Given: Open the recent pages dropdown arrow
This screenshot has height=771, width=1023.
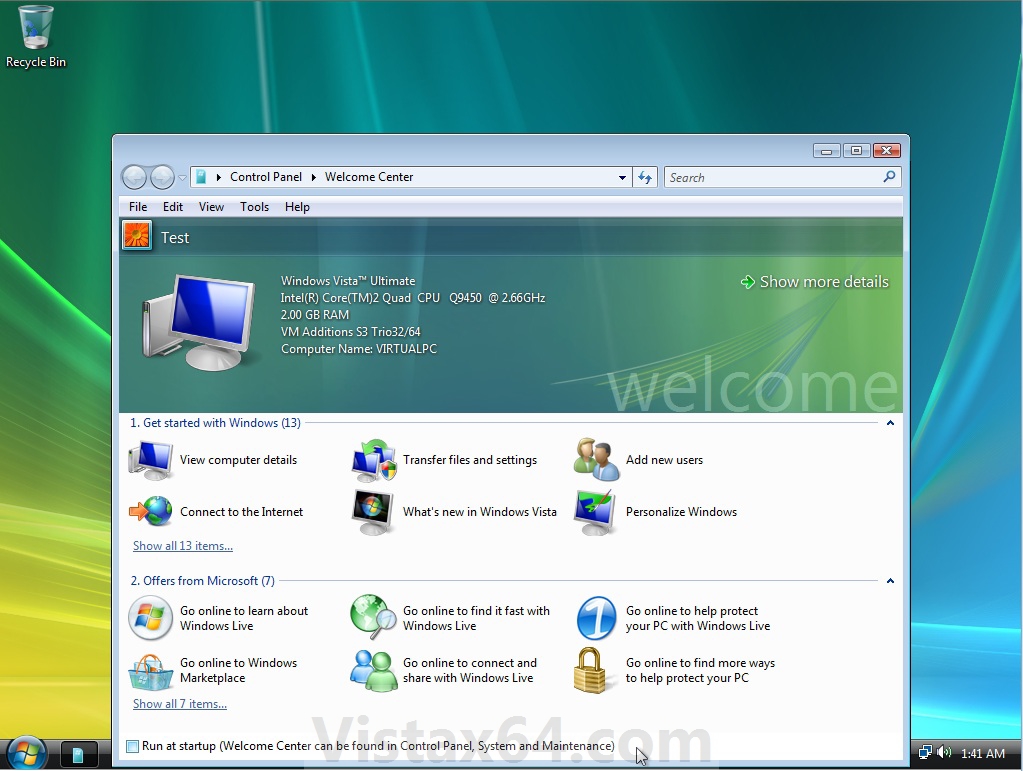Looking at the screenshot, I should pos(182,177).
